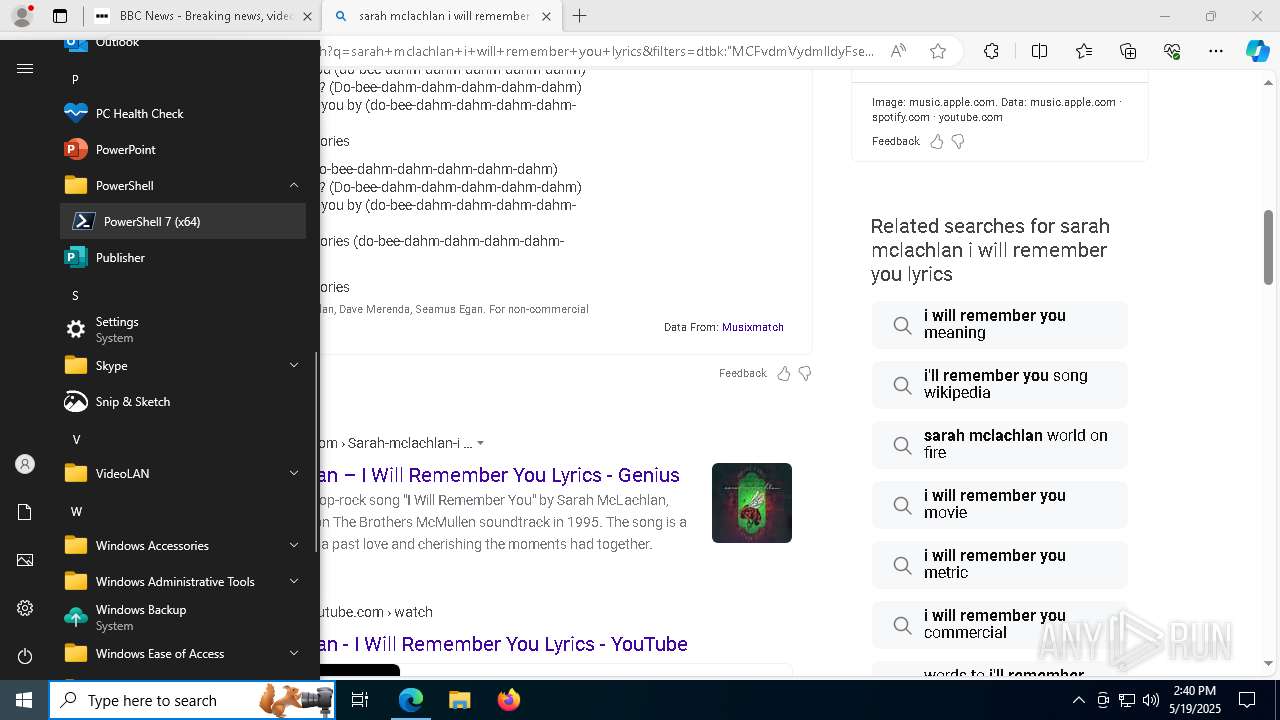Click taskbar search box
This screenshot has width=1280, height=720.
click(x=193, y=700)
